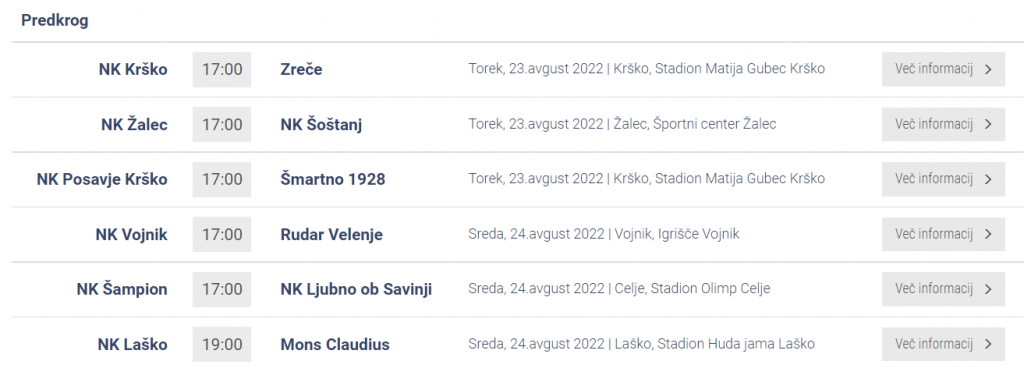Click the NK Krško team name
This screenshot has height=368, width=1024.
pyautogui.click(x=133, y=69)
